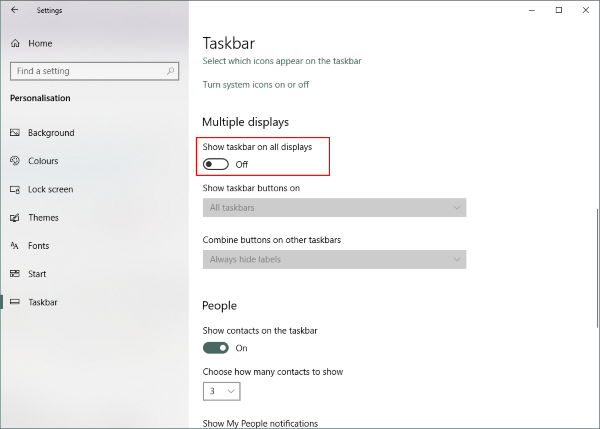Select the Background picture icon
This screenshot has height=429, width=600.
pos(15,133)
